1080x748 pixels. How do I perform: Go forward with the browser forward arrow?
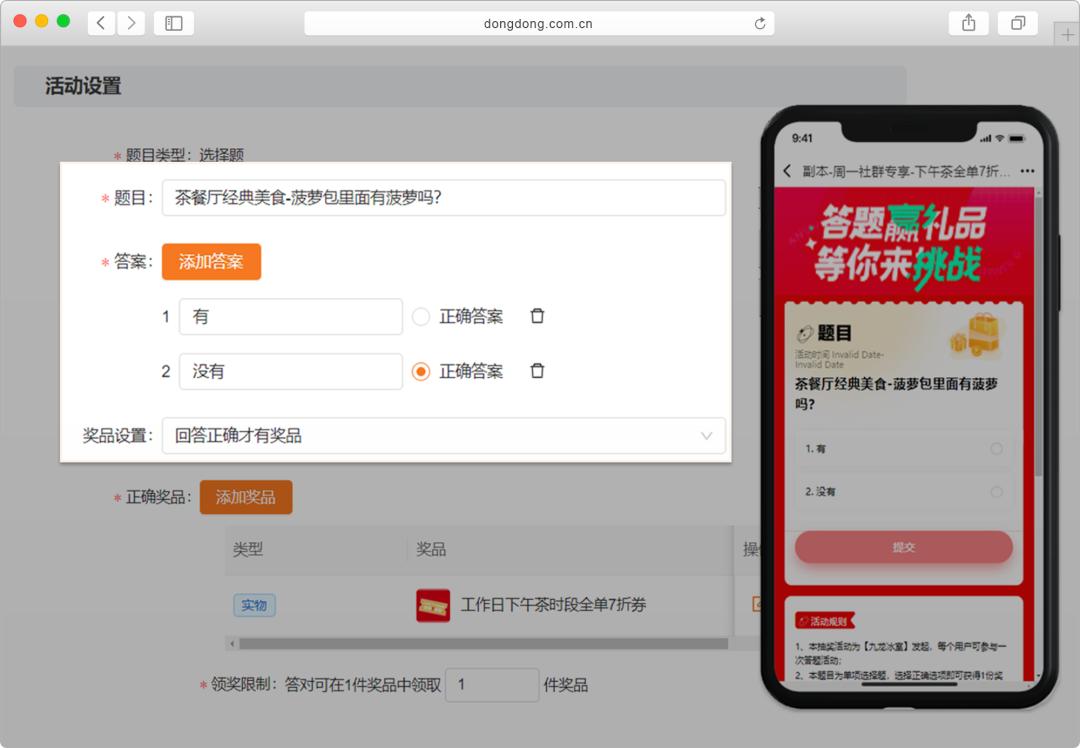click(131, 23)
